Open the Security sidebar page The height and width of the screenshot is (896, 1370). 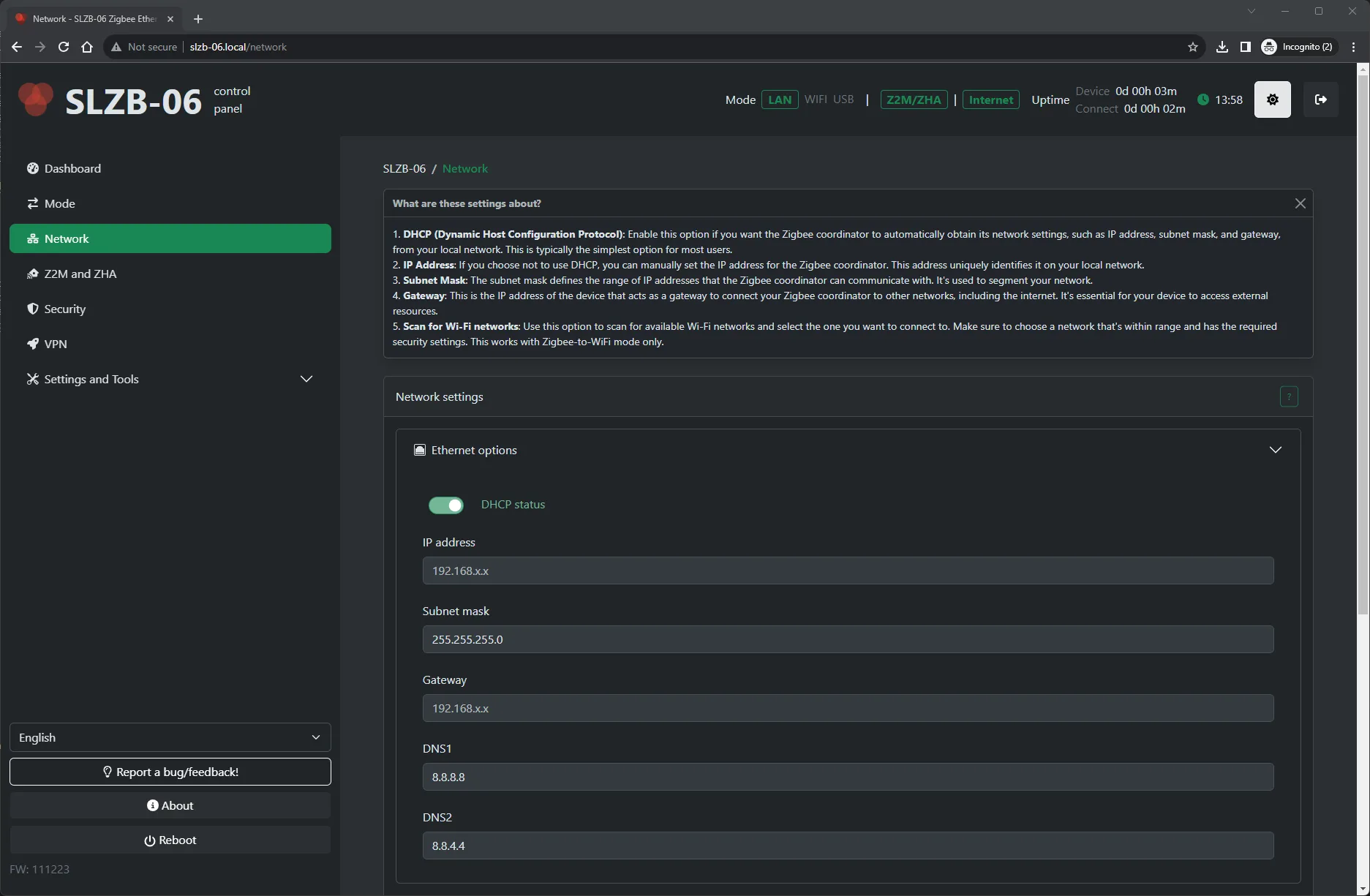[x=64, y=309]
